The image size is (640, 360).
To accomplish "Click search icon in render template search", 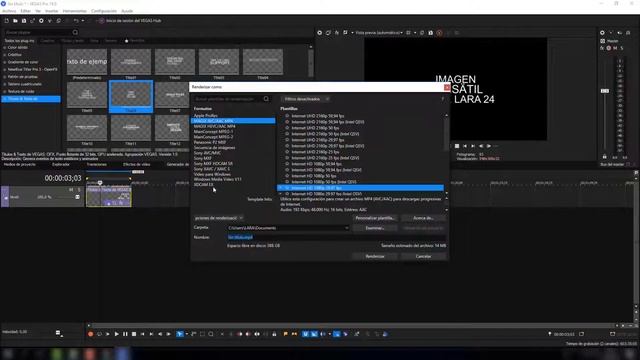I will point(266,99).
